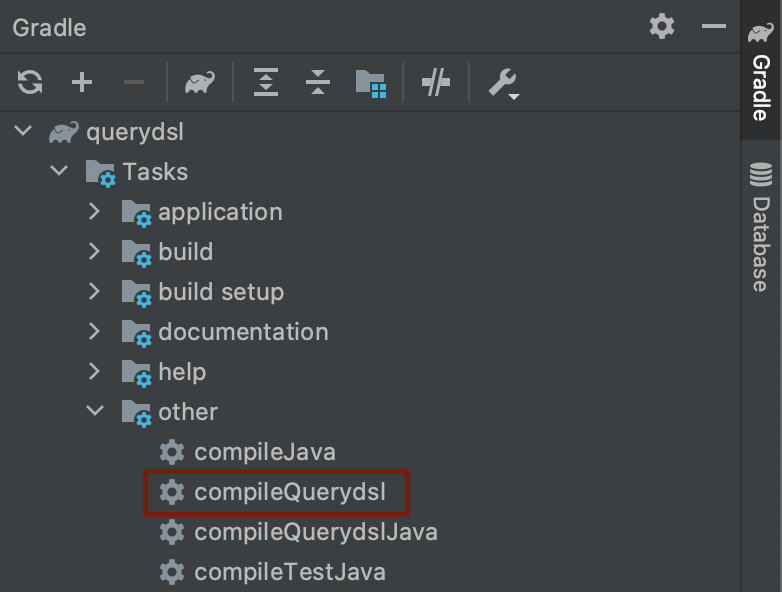Select the querydsl project elephant icon
Viewport: 782px width, 592px height.
[63, 132]
